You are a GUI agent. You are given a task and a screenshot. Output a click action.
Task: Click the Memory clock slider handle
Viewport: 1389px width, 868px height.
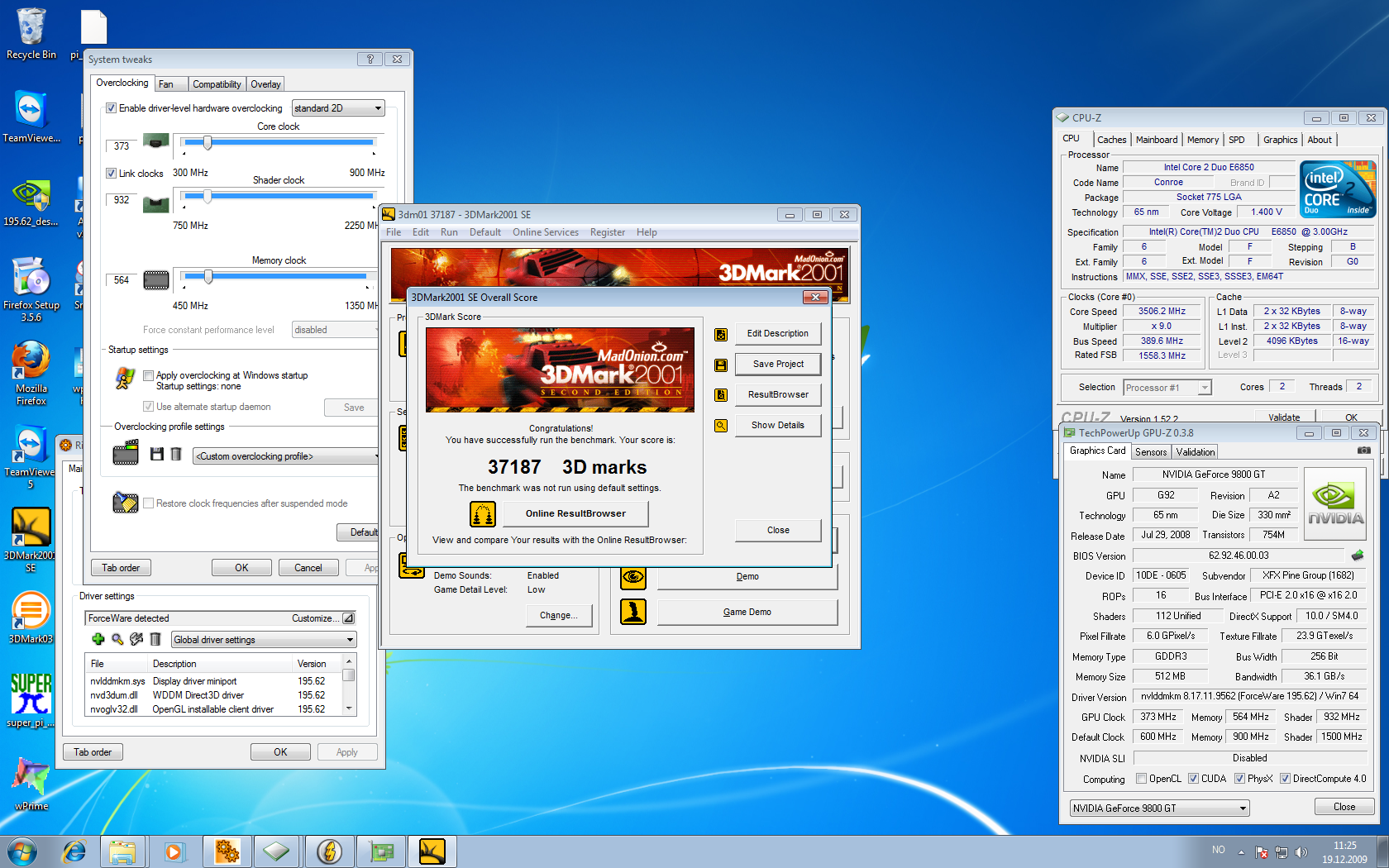pos(208,277)
